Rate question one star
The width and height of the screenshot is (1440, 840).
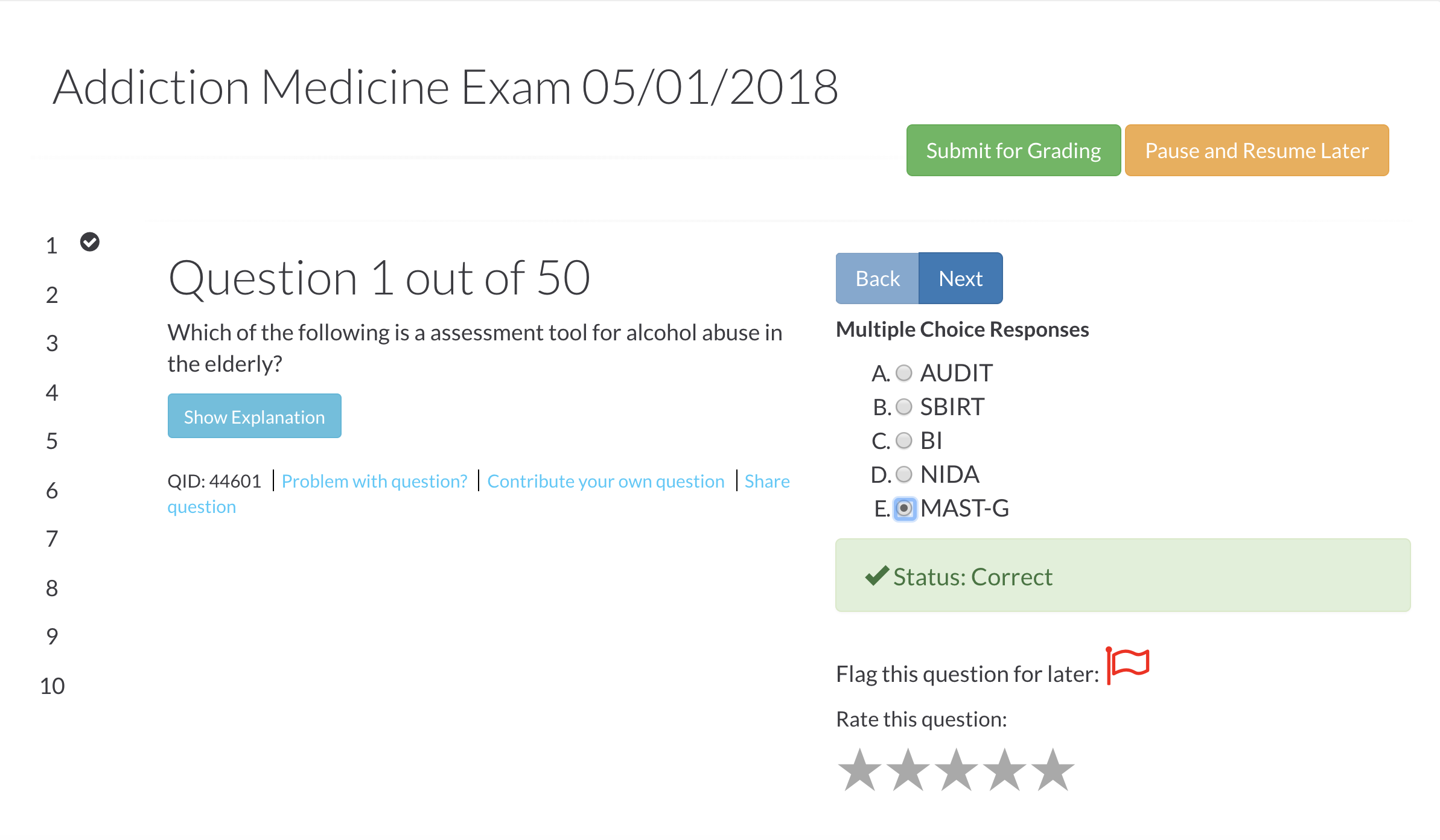tap(859, 770)
